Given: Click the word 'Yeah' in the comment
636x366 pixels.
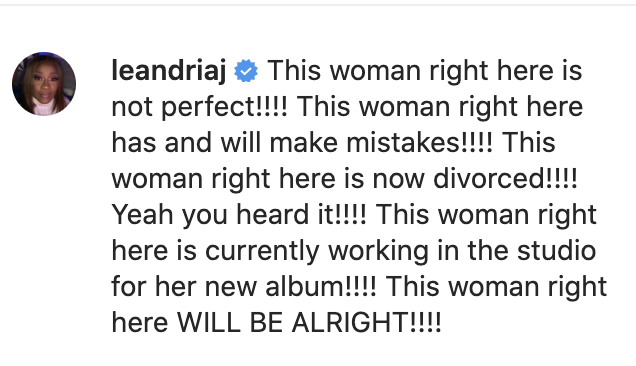Looking at the screenshot, I should tap(142, 214).
